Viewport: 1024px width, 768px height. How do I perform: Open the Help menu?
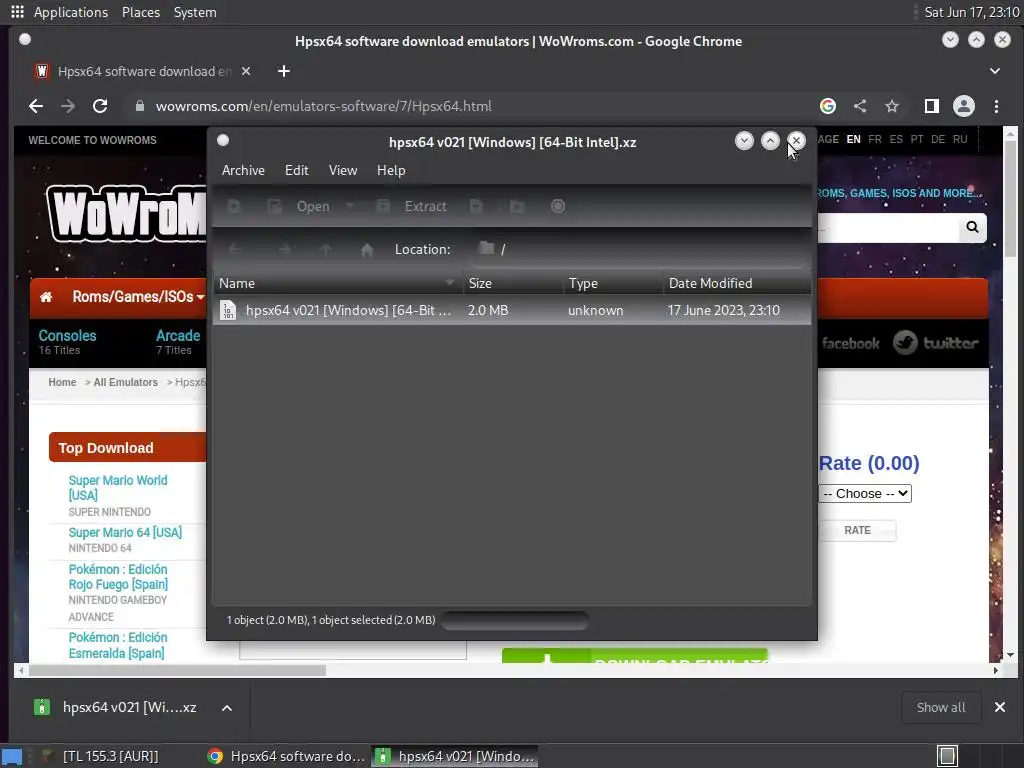point(391,170)
